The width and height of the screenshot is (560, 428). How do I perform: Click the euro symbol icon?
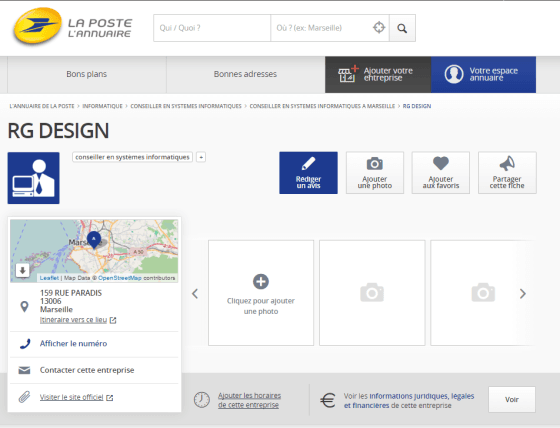click(x=328, y=400)
